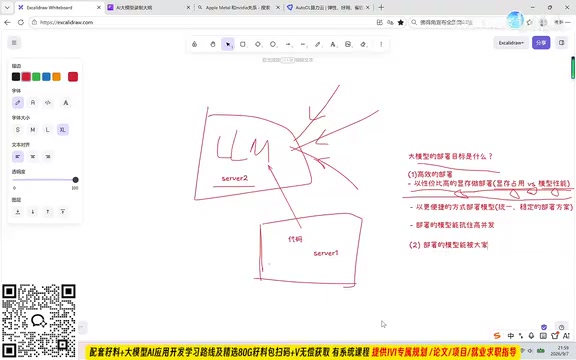Select the Text tool
Viewport: 576px width, 360px height.
click(x=333, y=44)
